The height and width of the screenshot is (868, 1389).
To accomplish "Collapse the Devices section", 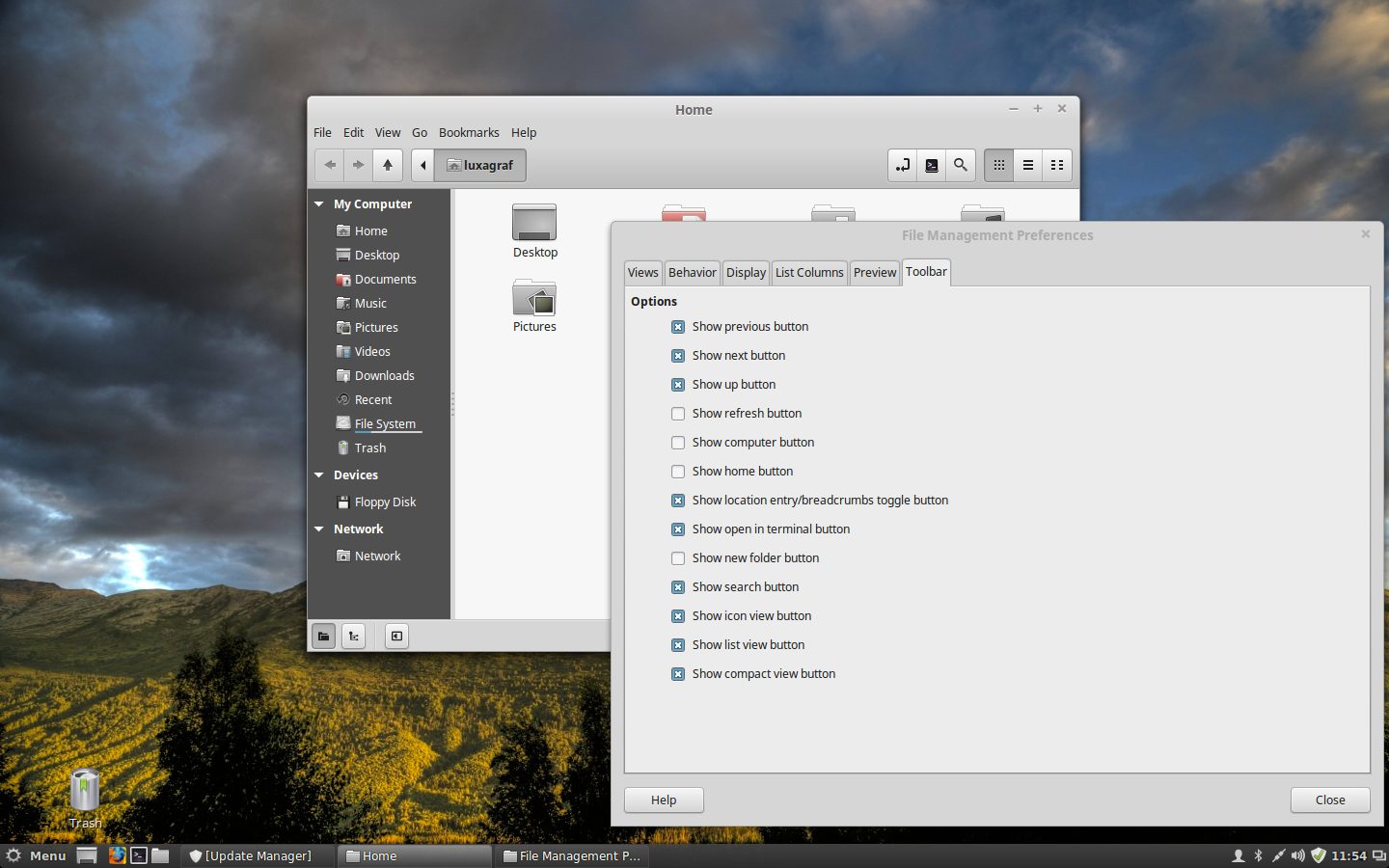I will coord(319,475).
